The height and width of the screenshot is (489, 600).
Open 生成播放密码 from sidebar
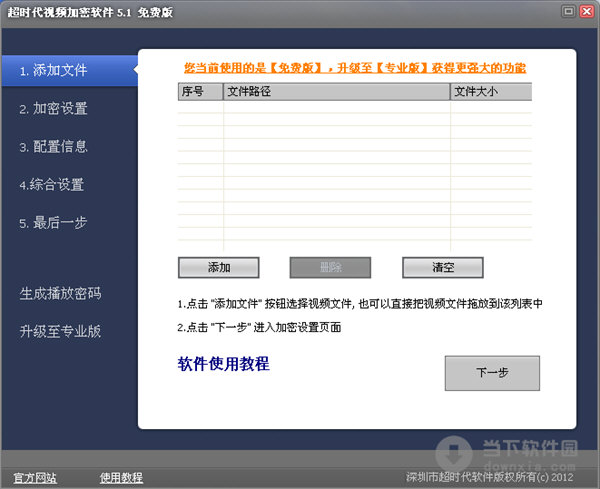(60, 293)
